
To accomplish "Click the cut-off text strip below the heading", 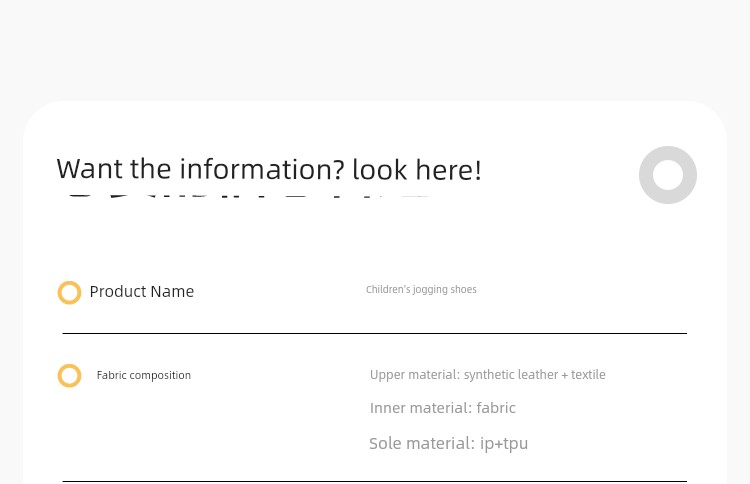I will 249,197.
